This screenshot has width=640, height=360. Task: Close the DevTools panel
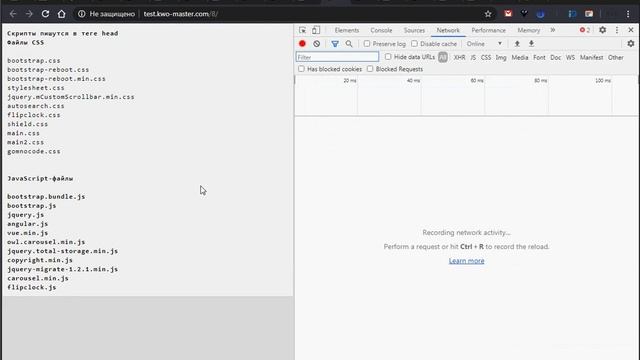[631, 30]
